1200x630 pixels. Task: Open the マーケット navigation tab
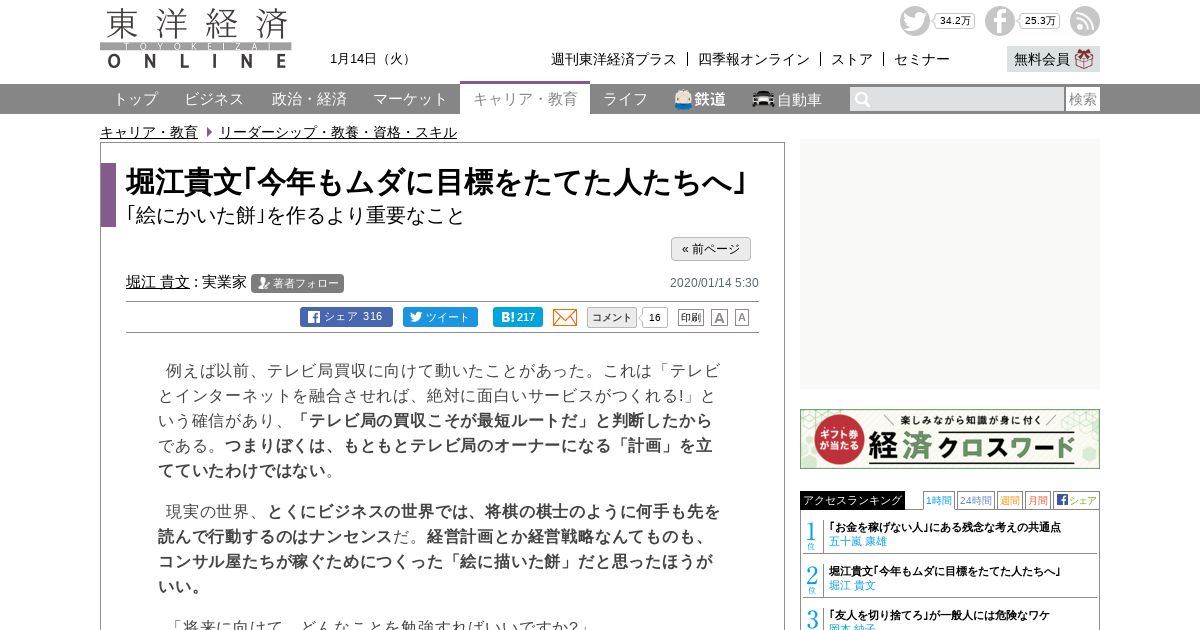(410, 99)
